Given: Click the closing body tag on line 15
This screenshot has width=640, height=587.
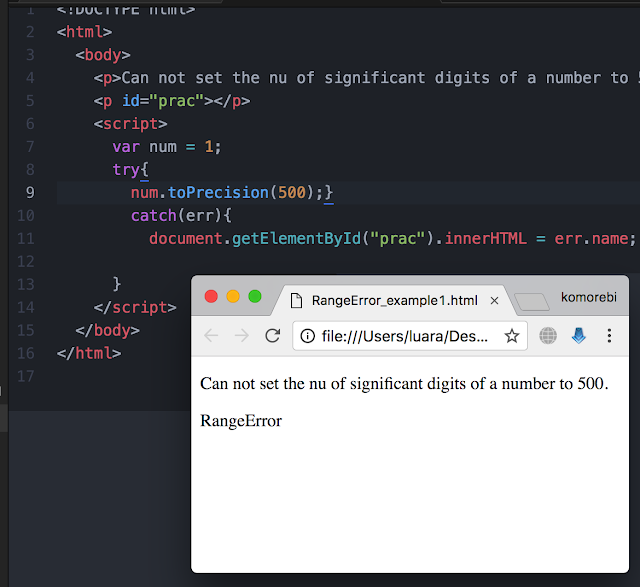Looking at the screenshot, I should (x=107, y=330).
